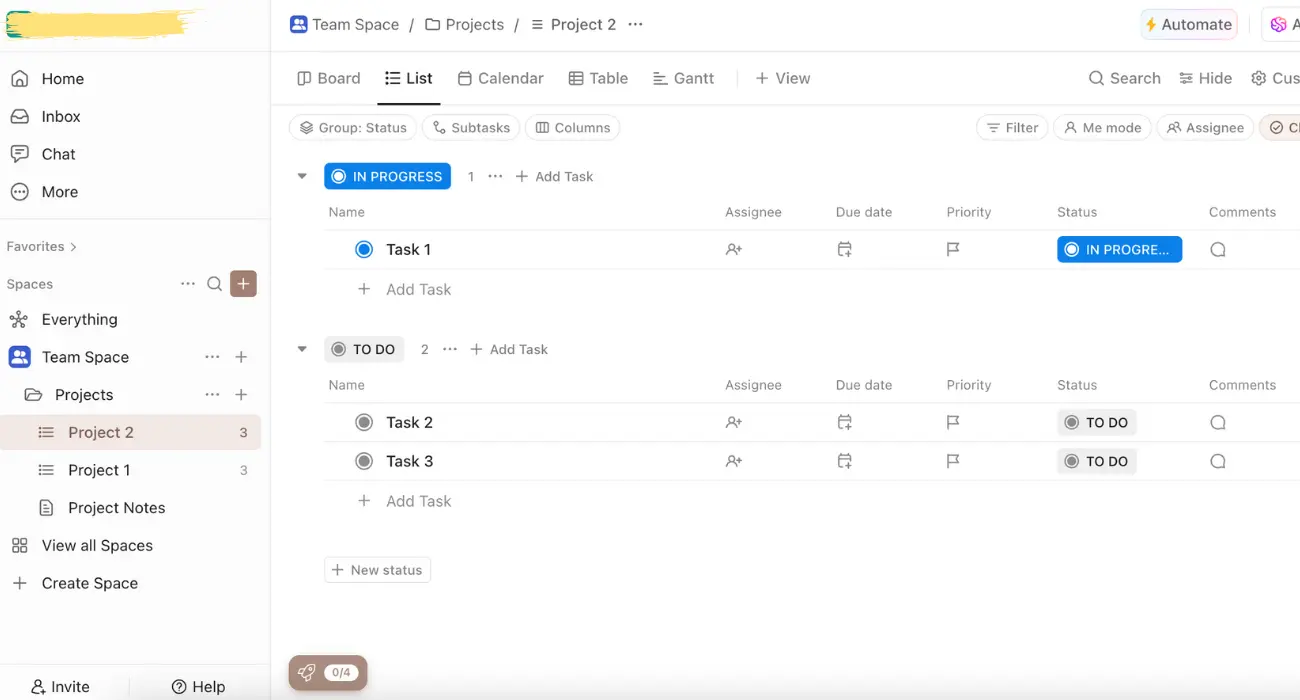
Task: Open the due date calendar icon for Task 2
Action: (x=845, y=423)
